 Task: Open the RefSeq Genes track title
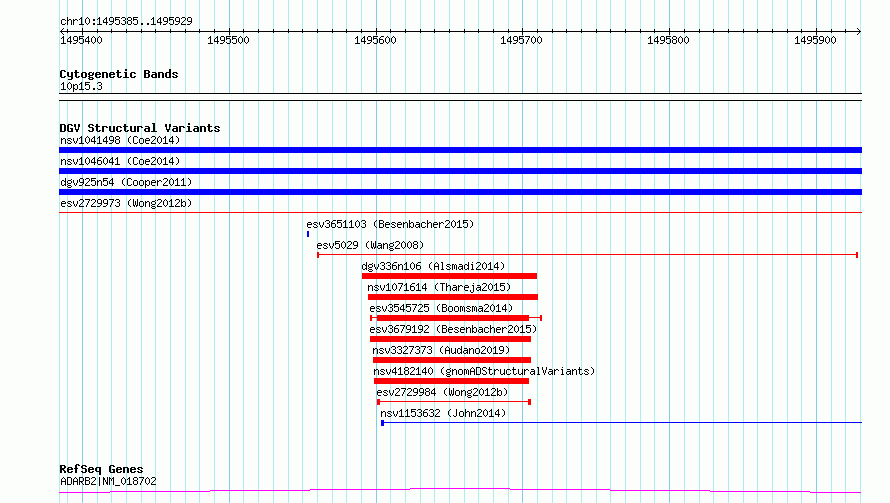pyautogui.click(x=101, y=469)
